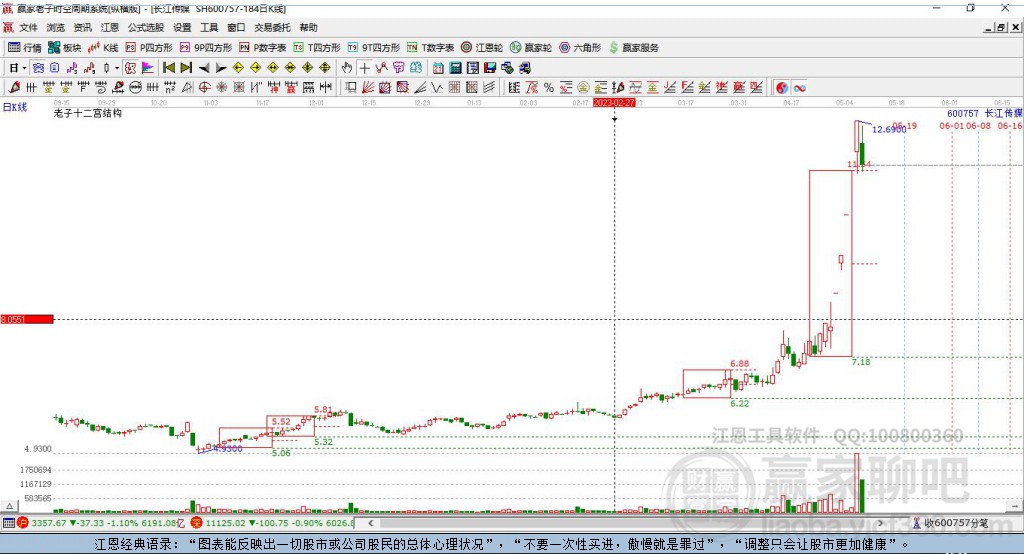Viewport: 1024px width, 554px height.
Task: Open the 9P四方形 tool
Action: (x=206, y=48)
